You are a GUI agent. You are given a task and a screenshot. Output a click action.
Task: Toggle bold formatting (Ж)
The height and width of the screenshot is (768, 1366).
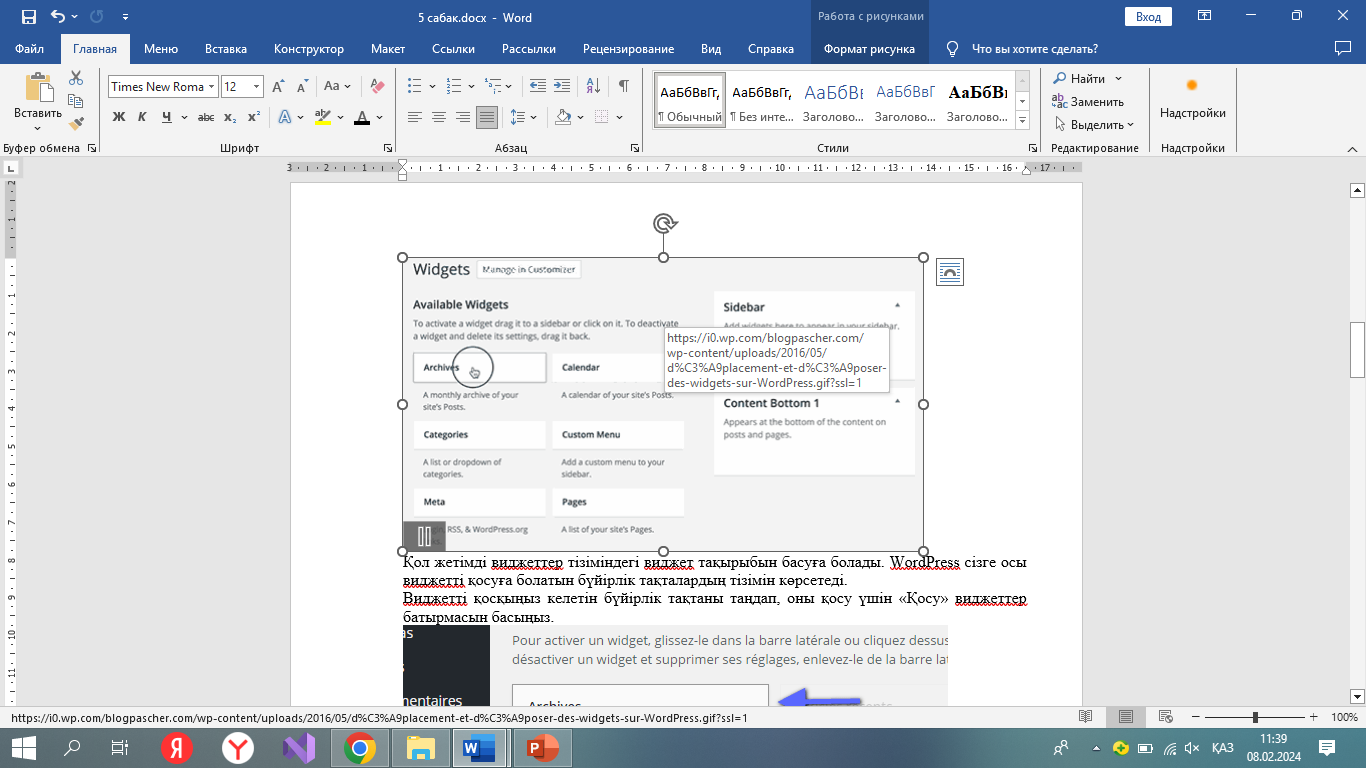[x=119, y=118]
